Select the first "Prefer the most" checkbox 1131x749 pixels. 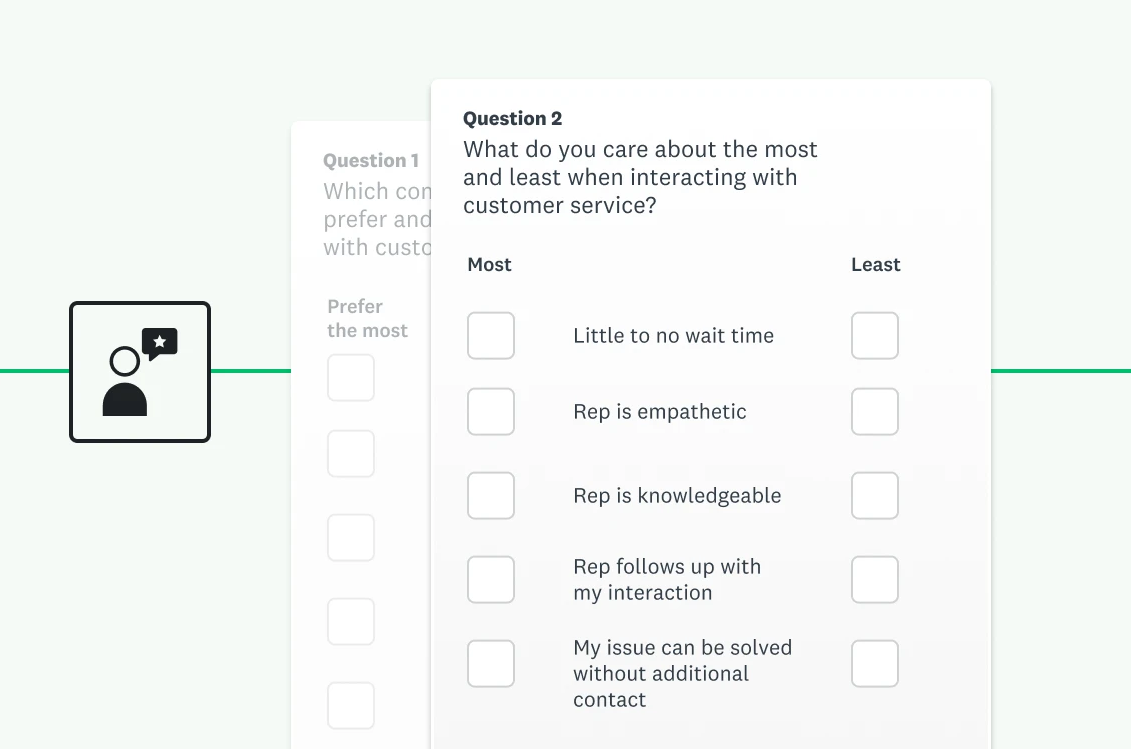coord(351,377)
